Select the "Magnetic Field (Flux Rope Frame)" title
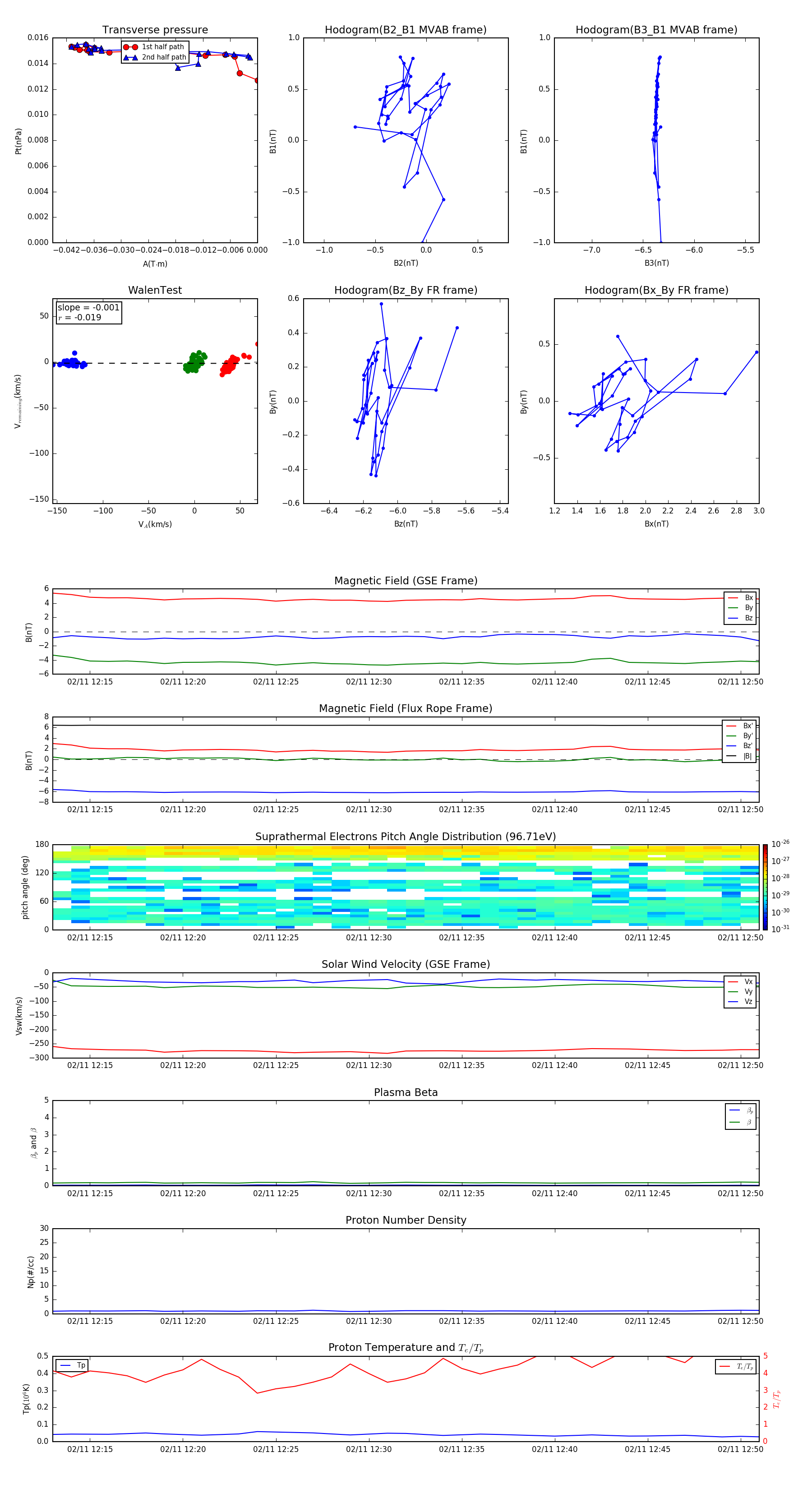Image resolution: width=812 pixels, height=1489 pixels. [406, 709]
